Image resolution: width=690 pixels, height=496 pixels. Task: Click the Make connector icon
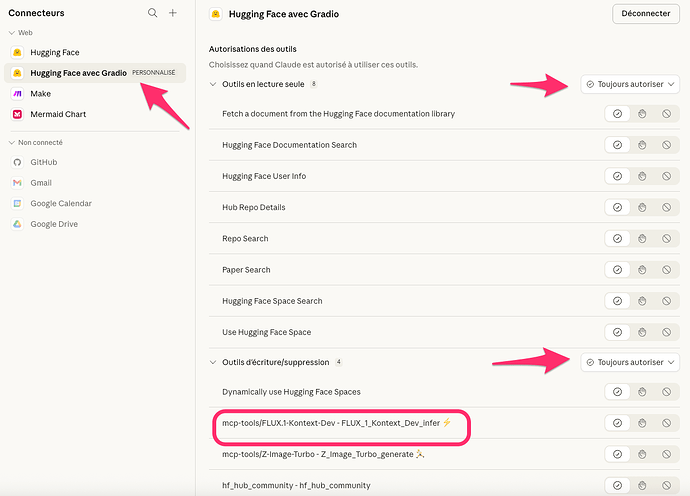[17, 93]
